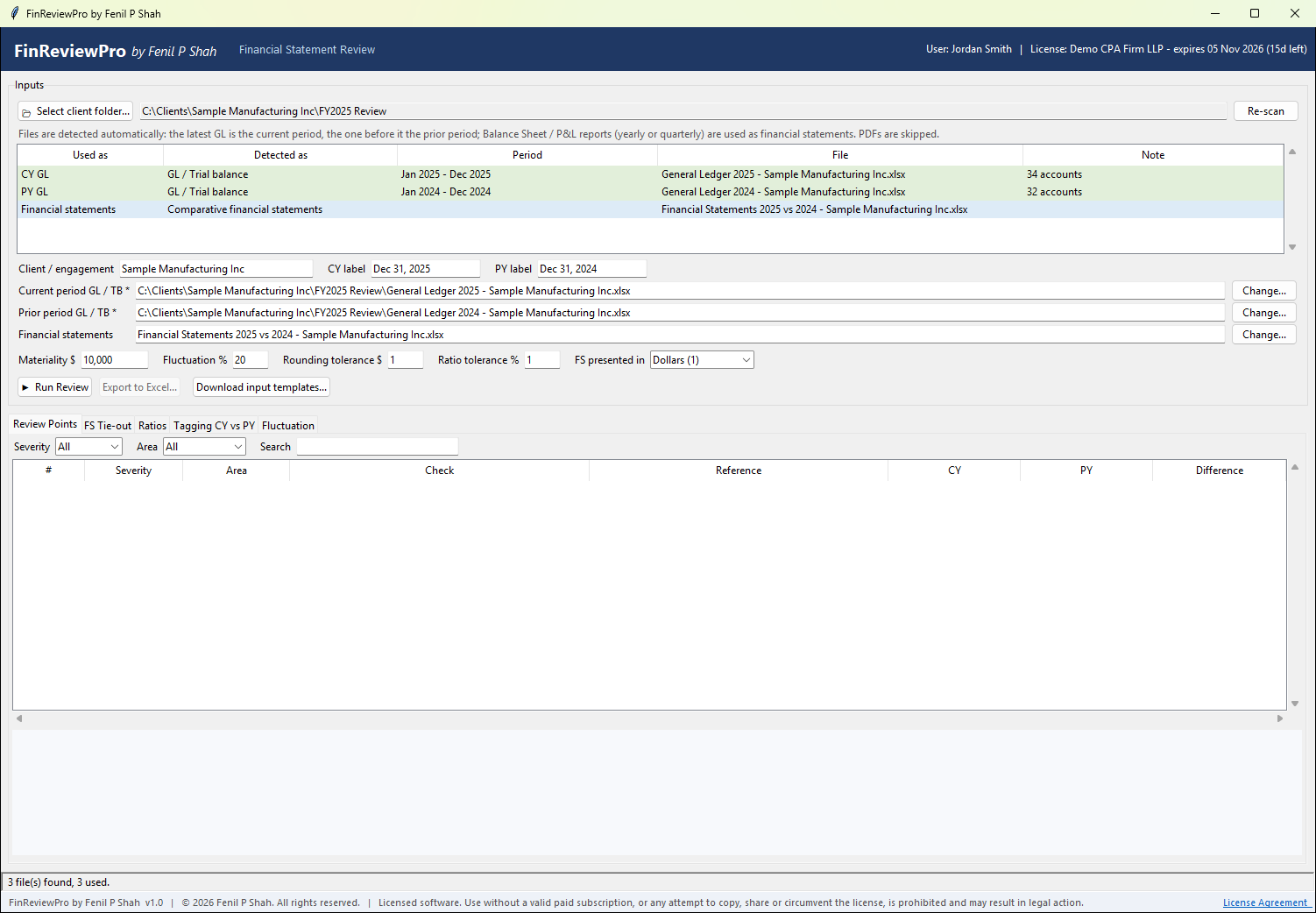The width and height of the screenshot is (1316, 913).
Task: Click the FinReviewPro feather app icon
Action: 14,13
